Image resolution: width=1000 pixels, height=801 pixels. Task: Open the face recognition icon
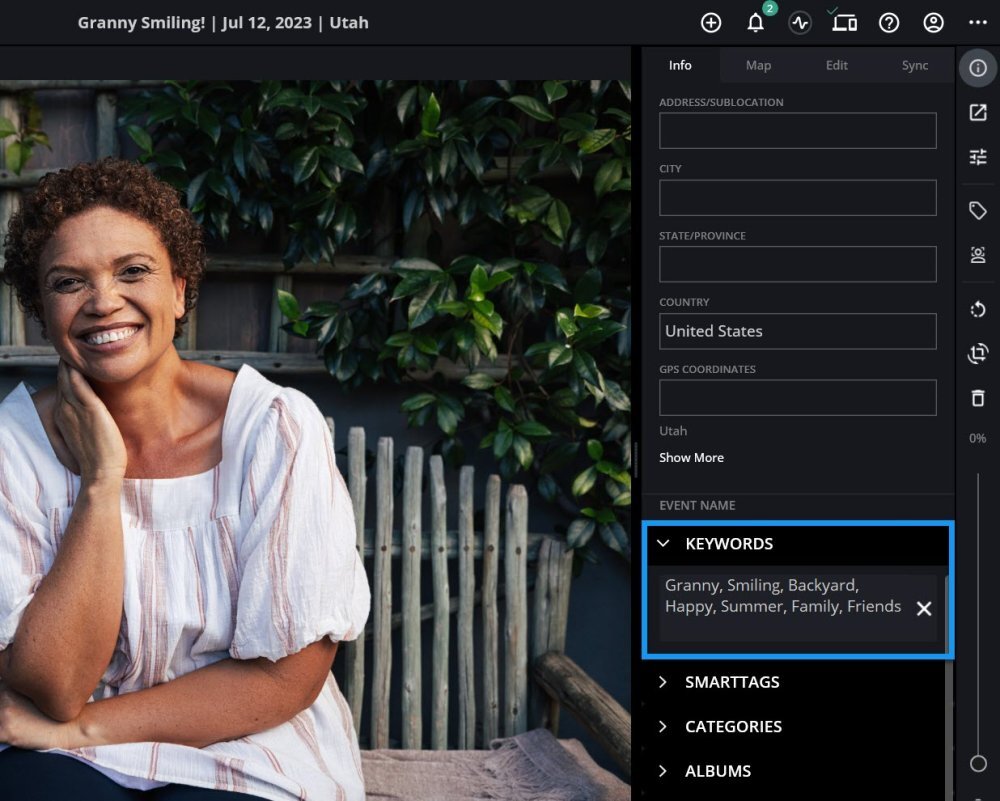[978, 255]
